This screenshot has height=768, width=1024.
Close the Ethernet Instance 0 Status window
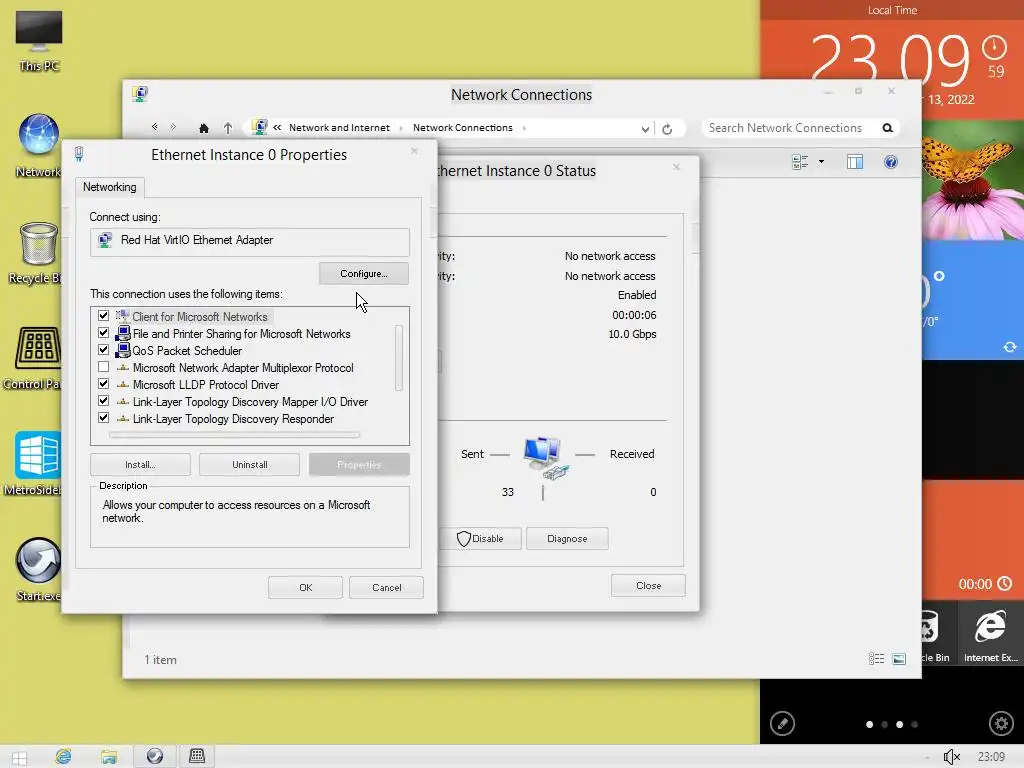coord(648,586)
